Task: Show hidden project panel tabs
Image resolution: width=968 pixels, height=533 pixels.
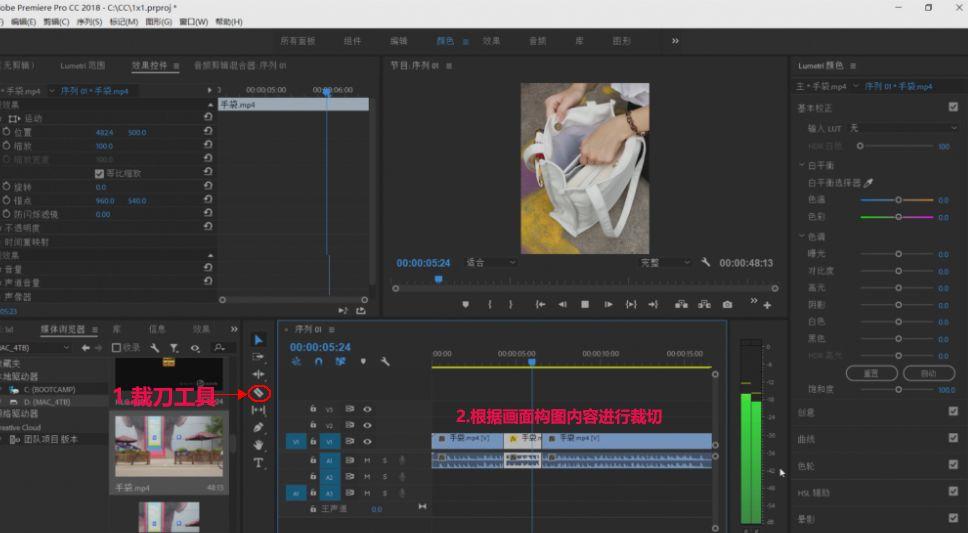Action: [234, 329]
